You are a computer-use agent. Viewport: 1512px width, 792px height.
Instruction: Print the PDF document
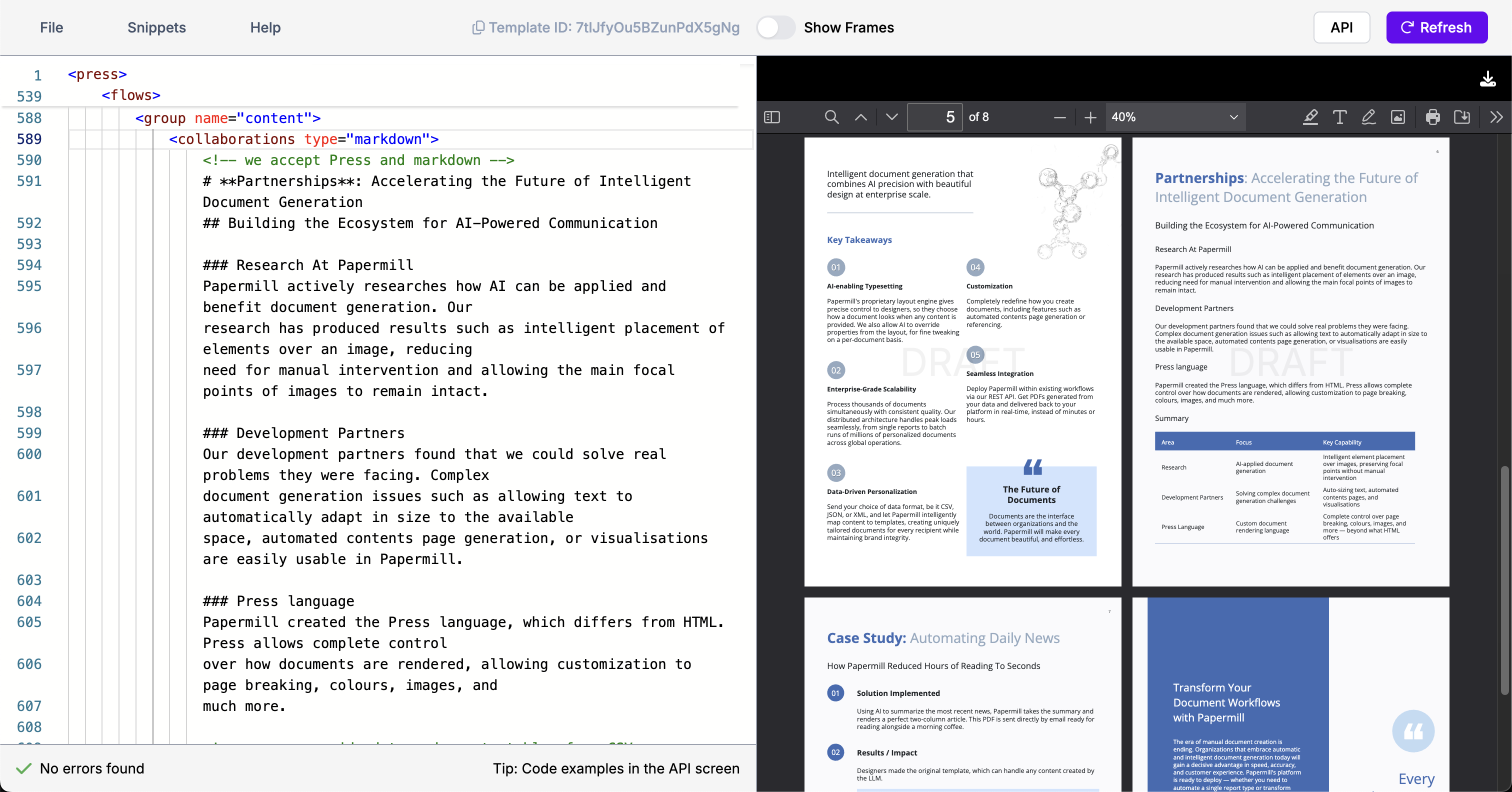[1432, 117]
